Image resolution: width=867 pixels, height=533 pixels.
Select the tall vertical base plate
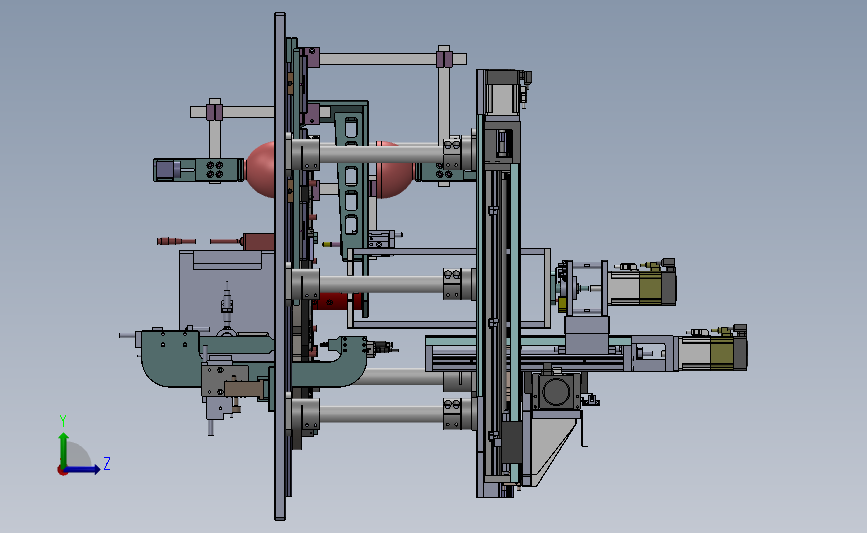[280, 266]
